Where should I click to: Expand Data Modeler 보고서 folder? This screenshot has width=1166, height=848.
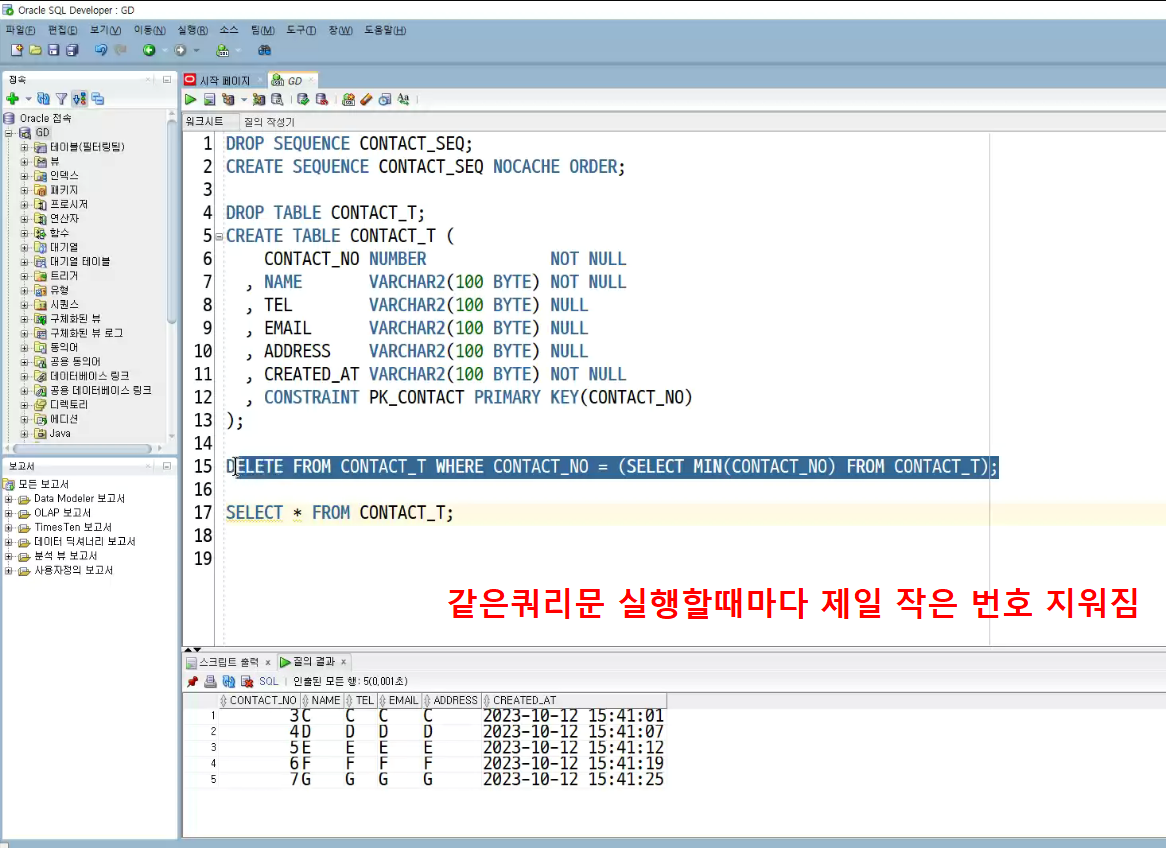tap(9, 498)
